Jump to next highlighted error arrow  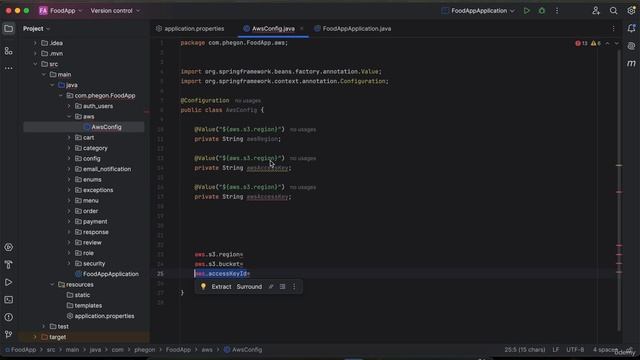[616, 43]
